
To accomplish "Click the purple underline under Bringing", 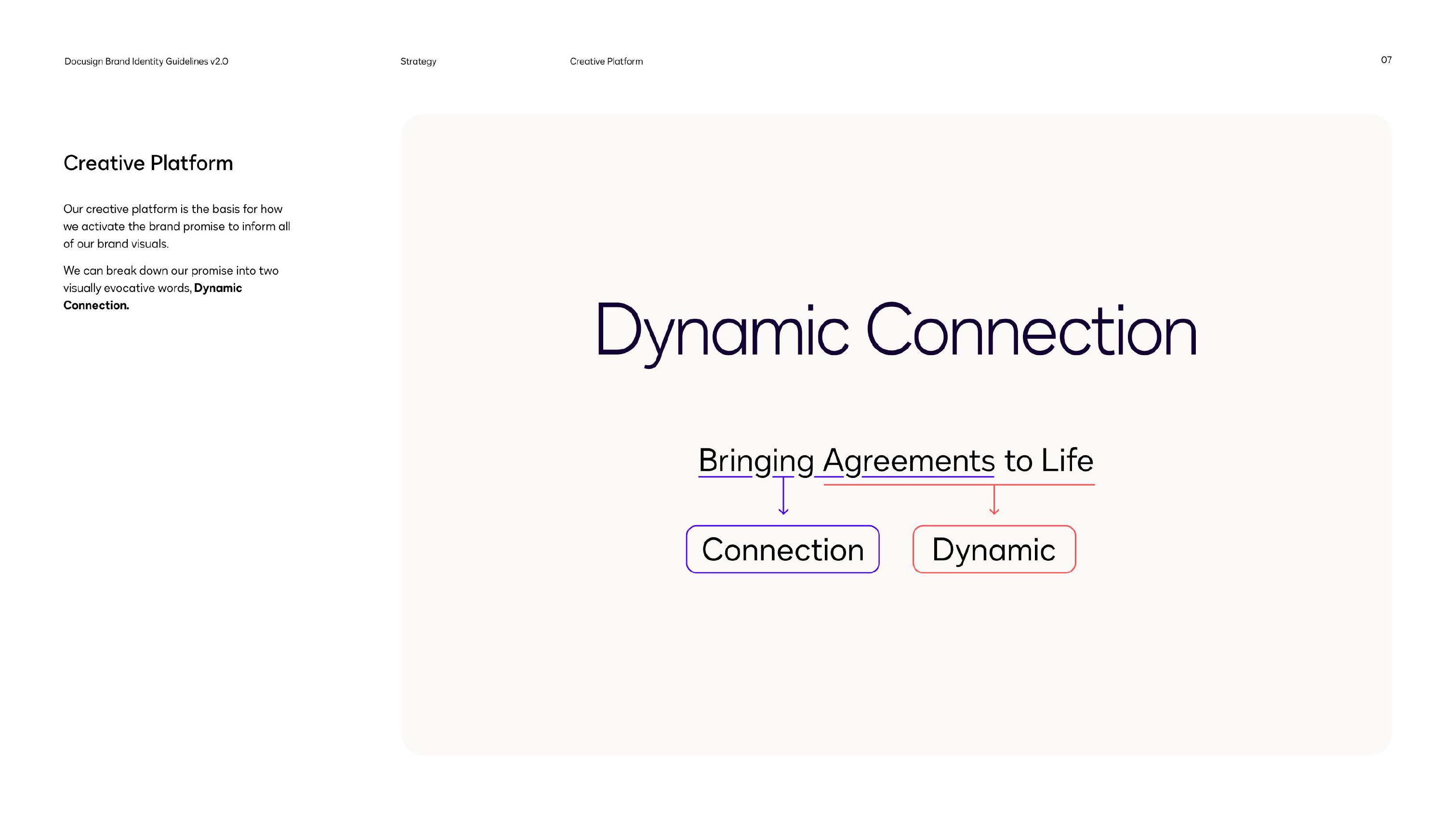I will click(725, 477).
